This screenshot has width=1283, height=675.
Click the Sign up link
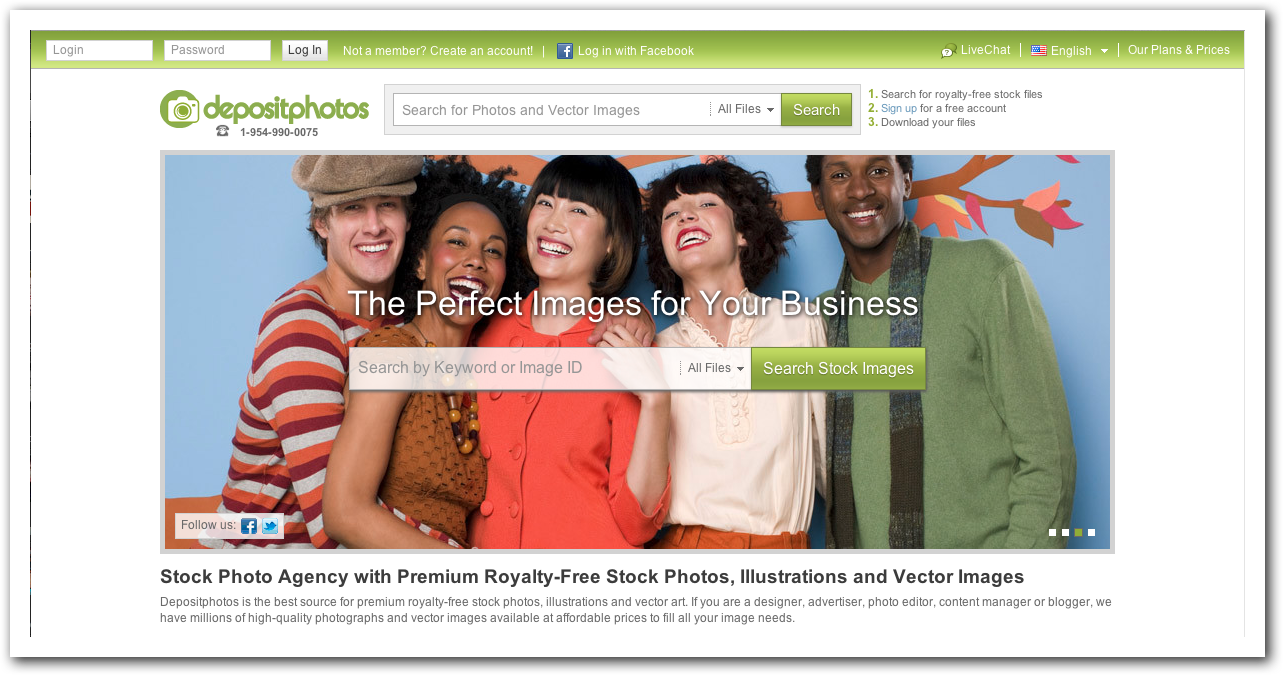pyautogui.click(x=899, y=108)
